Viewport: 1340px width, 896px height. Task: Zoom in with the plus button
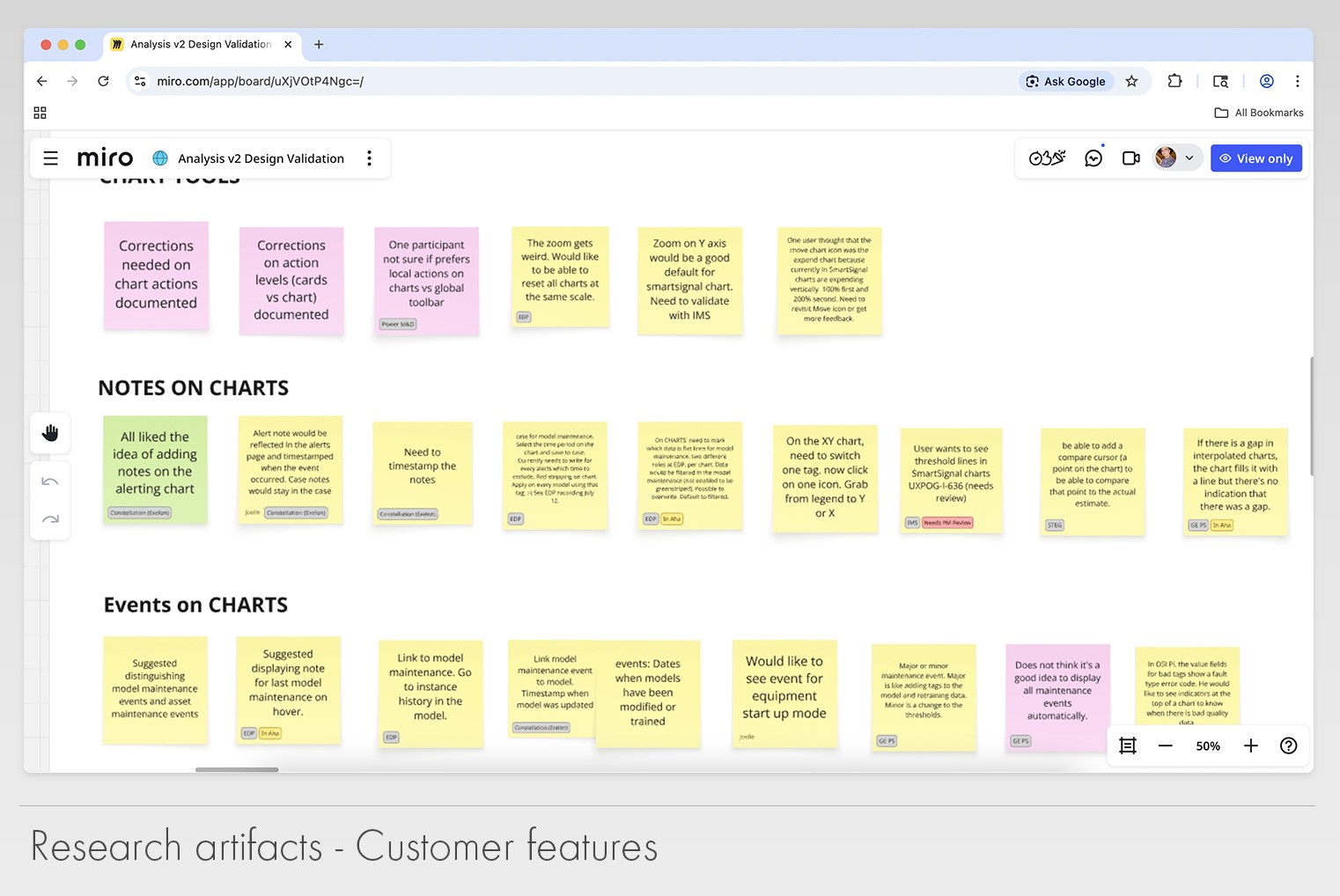tap(1251, 746)
